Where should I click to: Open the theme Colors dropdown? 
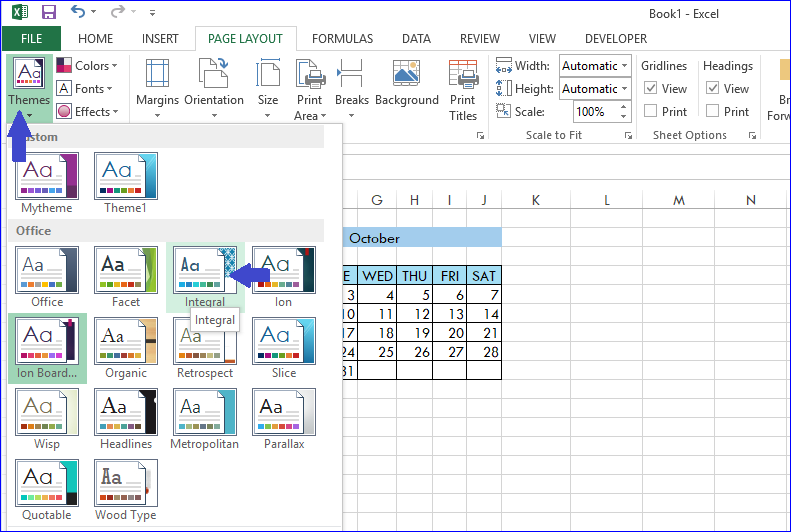[89, 66]
